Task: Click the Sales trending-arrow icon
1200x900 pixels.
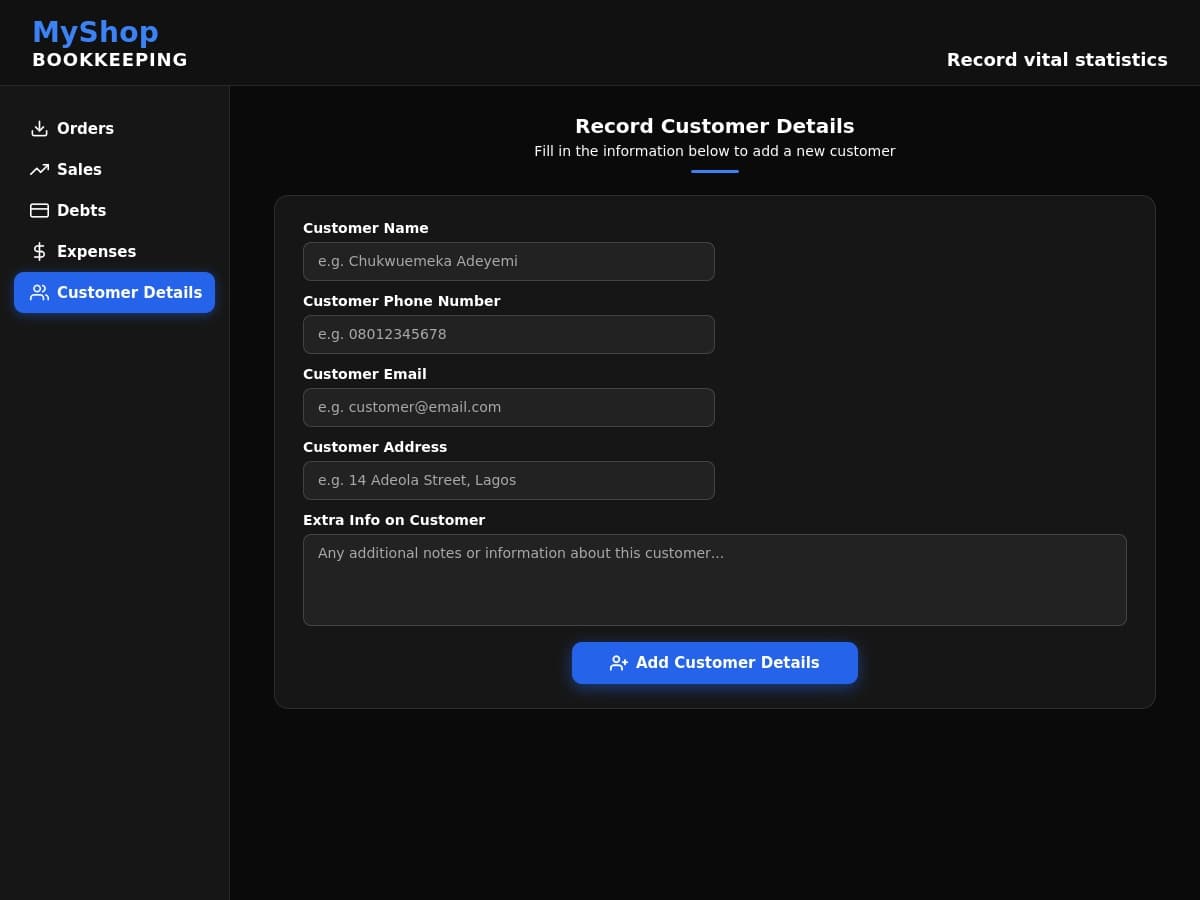Action: coord(39,169)
